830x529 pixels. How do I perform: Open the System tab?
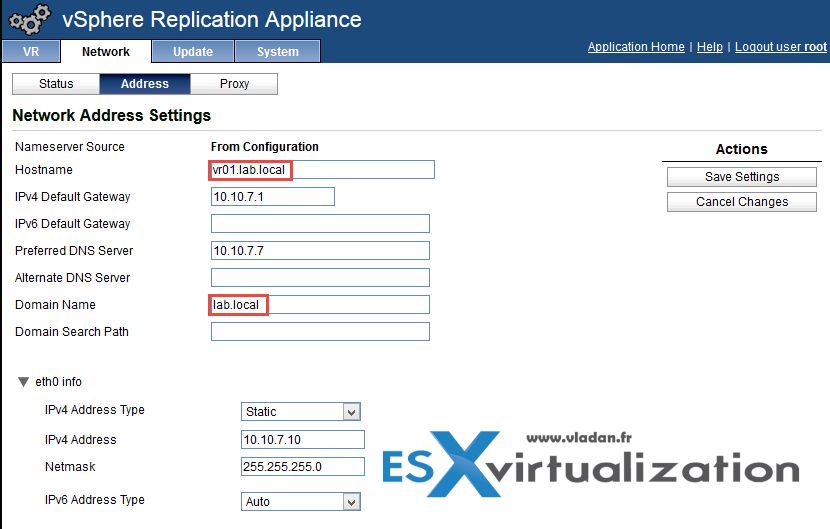point(277,51)
